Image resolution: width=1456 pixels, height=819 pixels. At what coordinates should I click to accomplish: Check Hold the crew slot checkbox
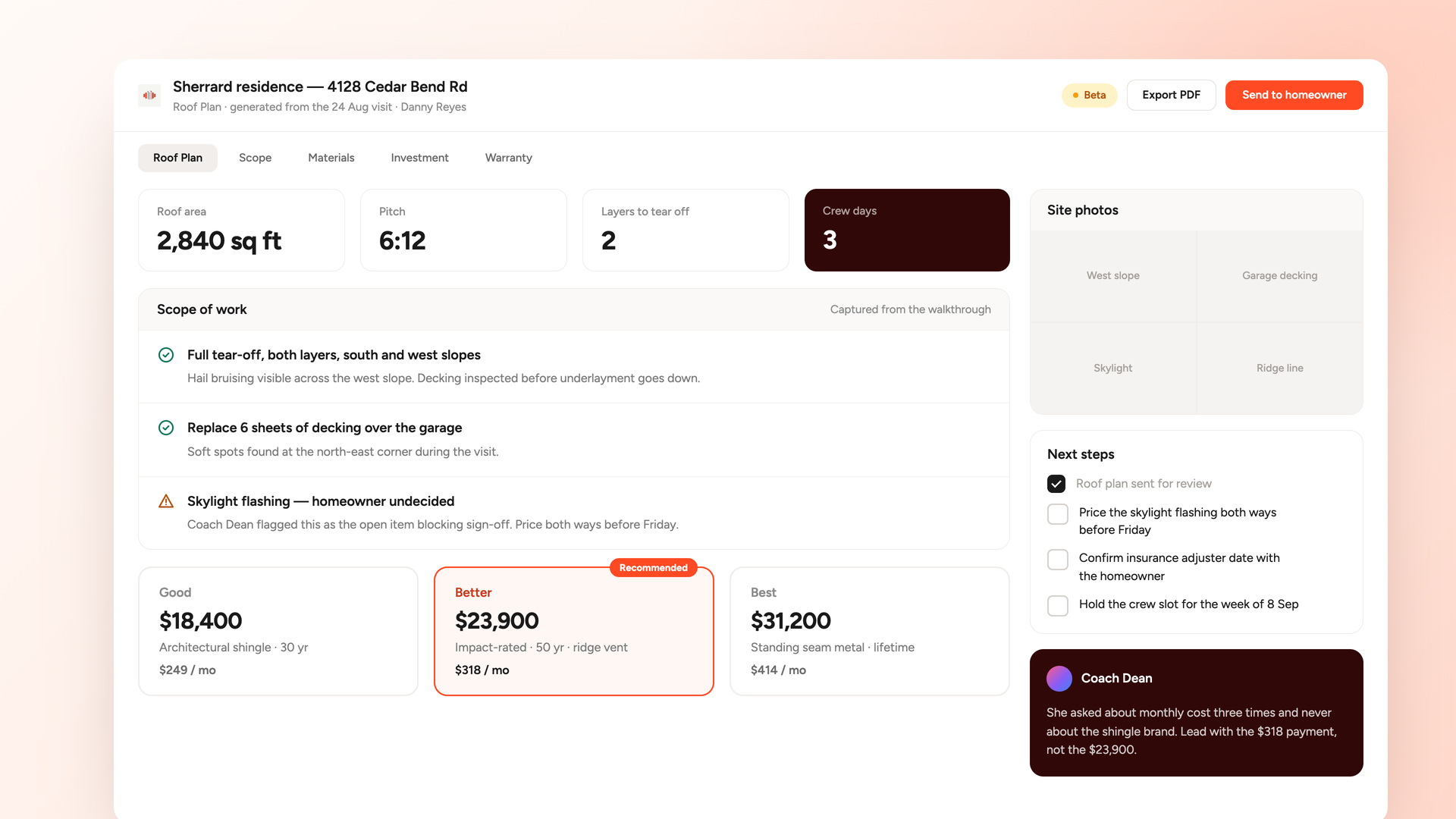(1058, 605)
